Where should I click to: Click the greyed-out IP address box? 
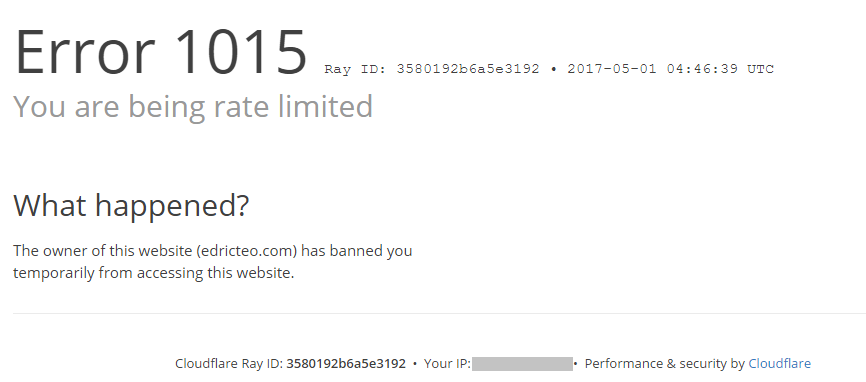[x=522, y=364]
